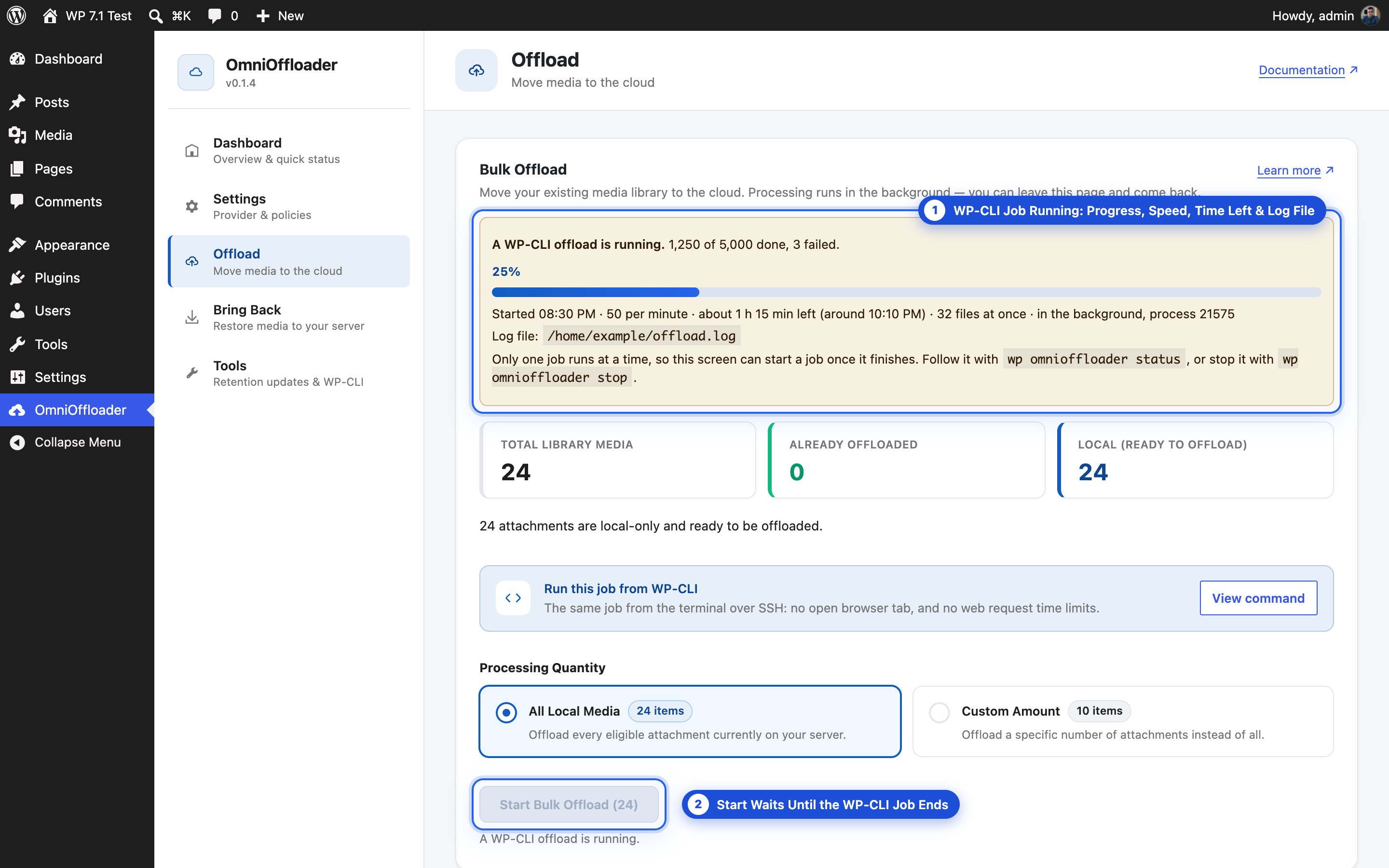
Task: Open the WP 7.1 Test home icon
Action: pos(50,15)
